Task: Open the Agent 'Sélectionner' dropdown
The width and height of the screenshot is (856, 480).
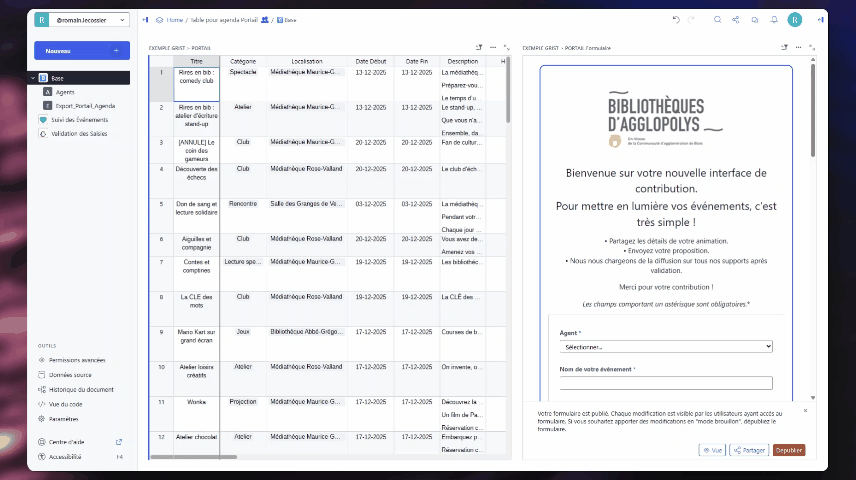Action: 665,346
